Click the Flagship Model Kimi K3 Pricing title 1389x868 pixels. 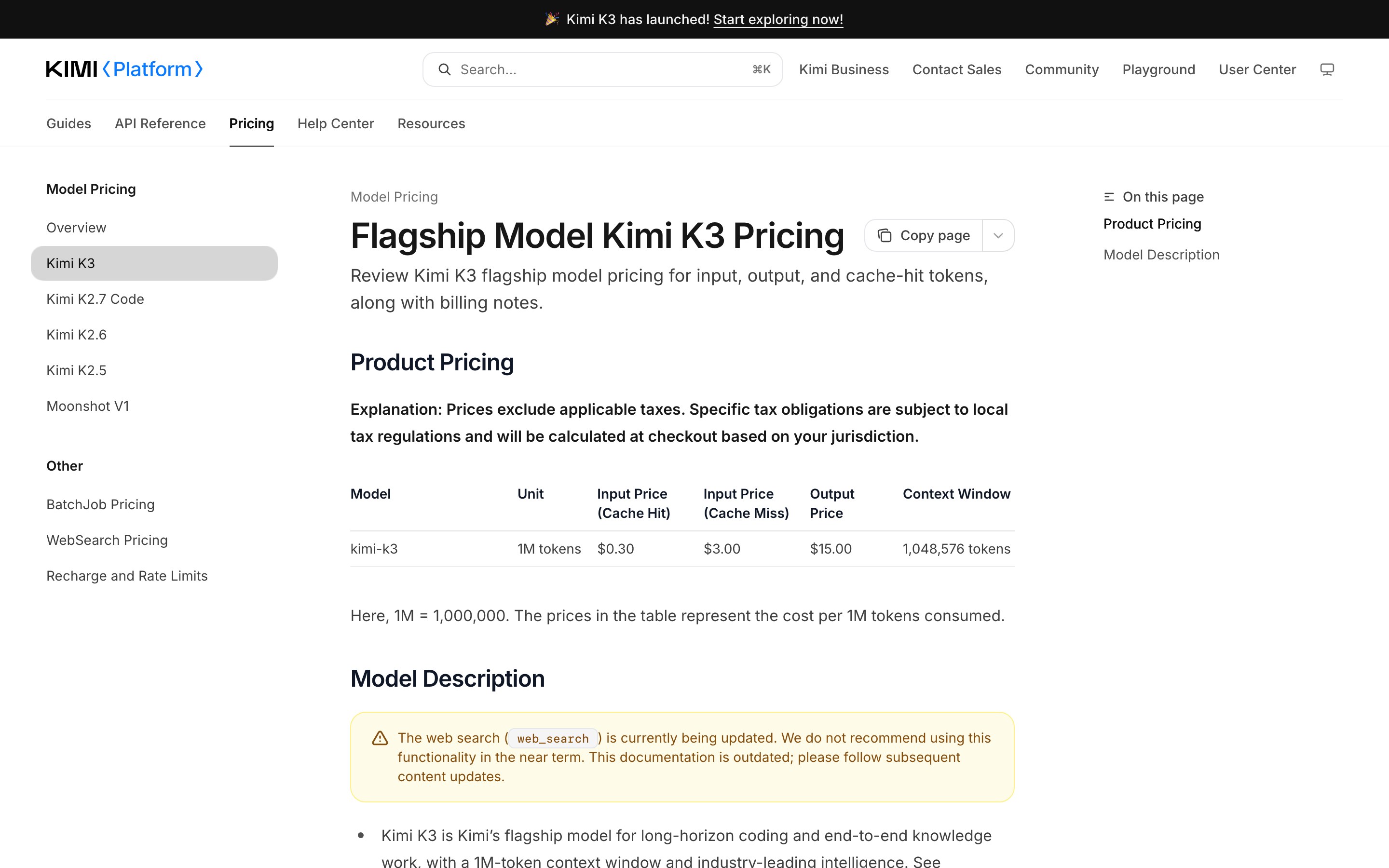click(598, 236)
